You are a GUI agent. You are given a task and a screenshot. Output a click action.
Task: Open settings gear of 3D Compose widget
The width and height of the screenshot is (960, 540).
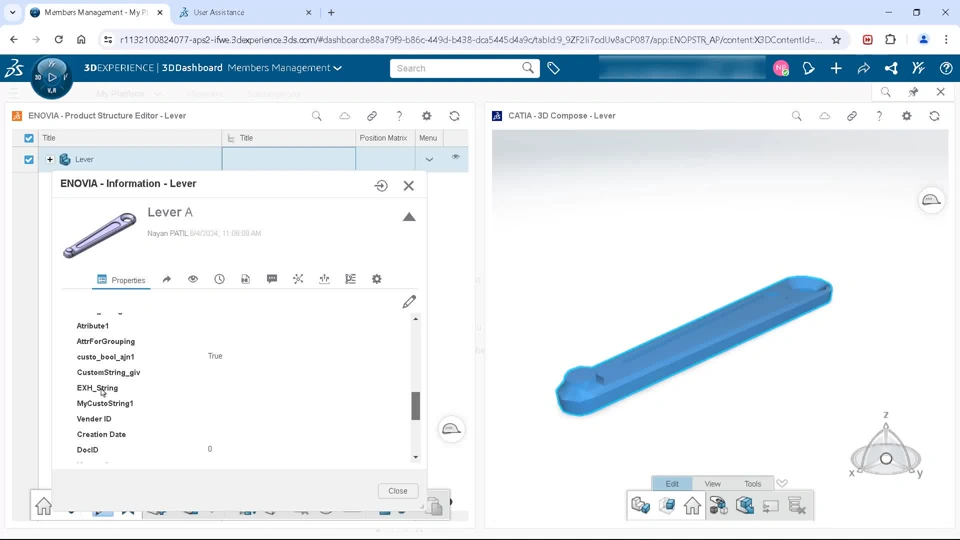click(x=907, y=116)
